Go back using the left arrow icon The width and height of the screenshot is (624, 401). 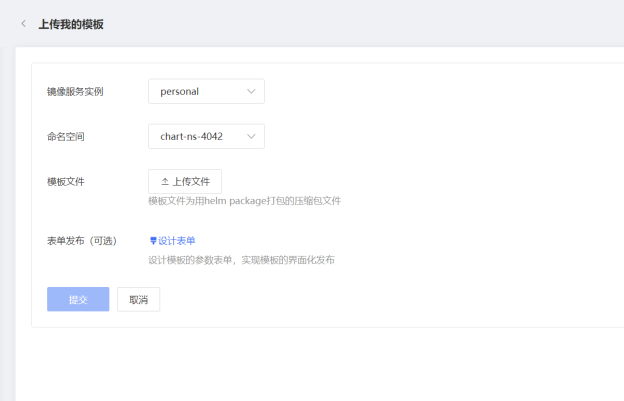click(x=23, y=24)
